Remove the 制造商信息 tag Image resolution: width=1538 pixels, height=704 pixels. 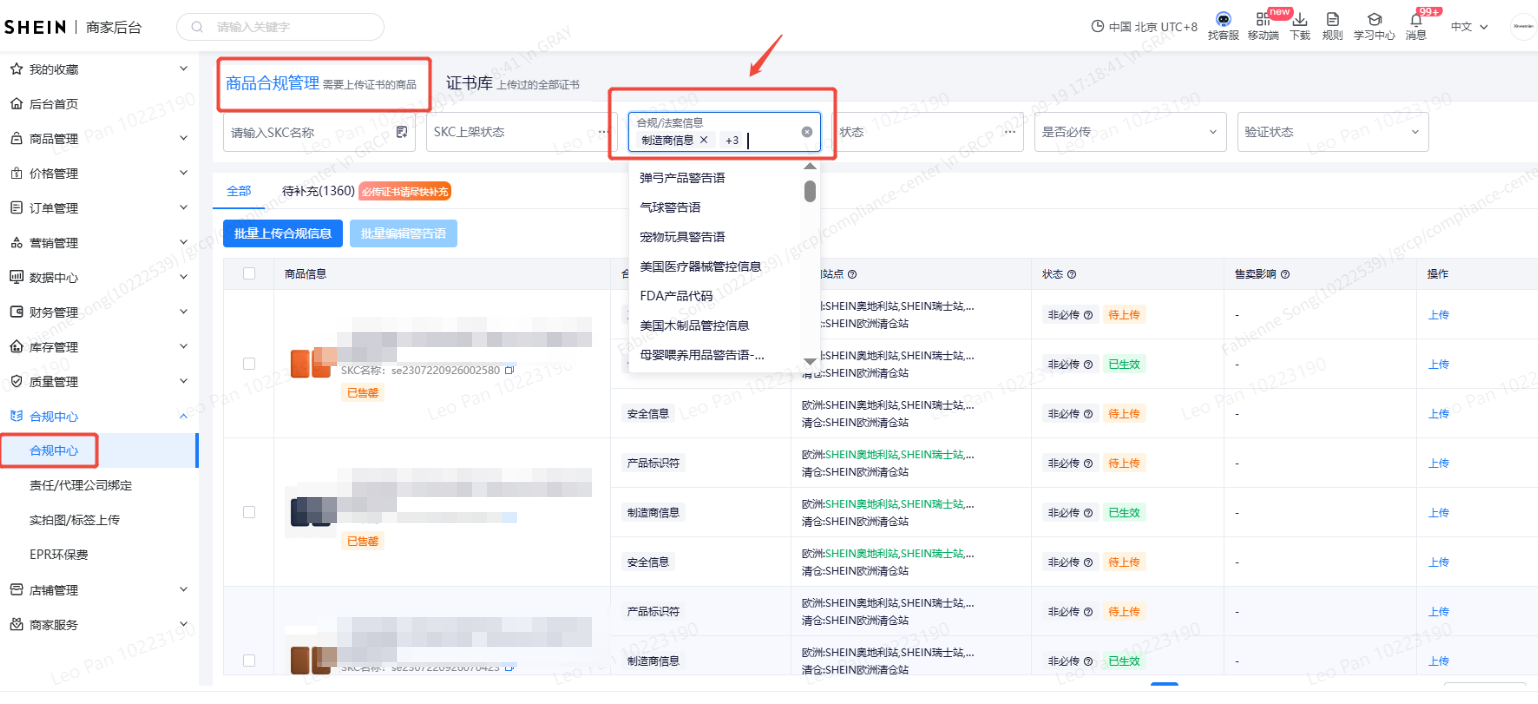click(x=704, y=140)
